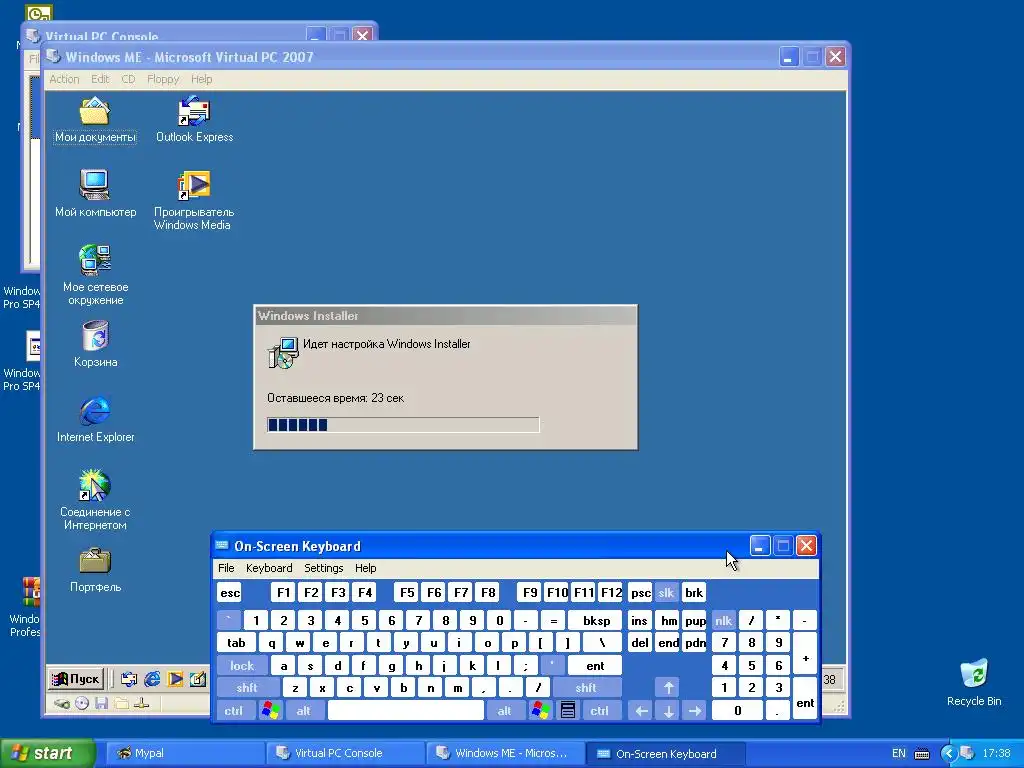This screenshot has width=1024, height=768.
Task: Click the Пуск start button in guest
Action: pyautogui.click(x=76, y=679)
